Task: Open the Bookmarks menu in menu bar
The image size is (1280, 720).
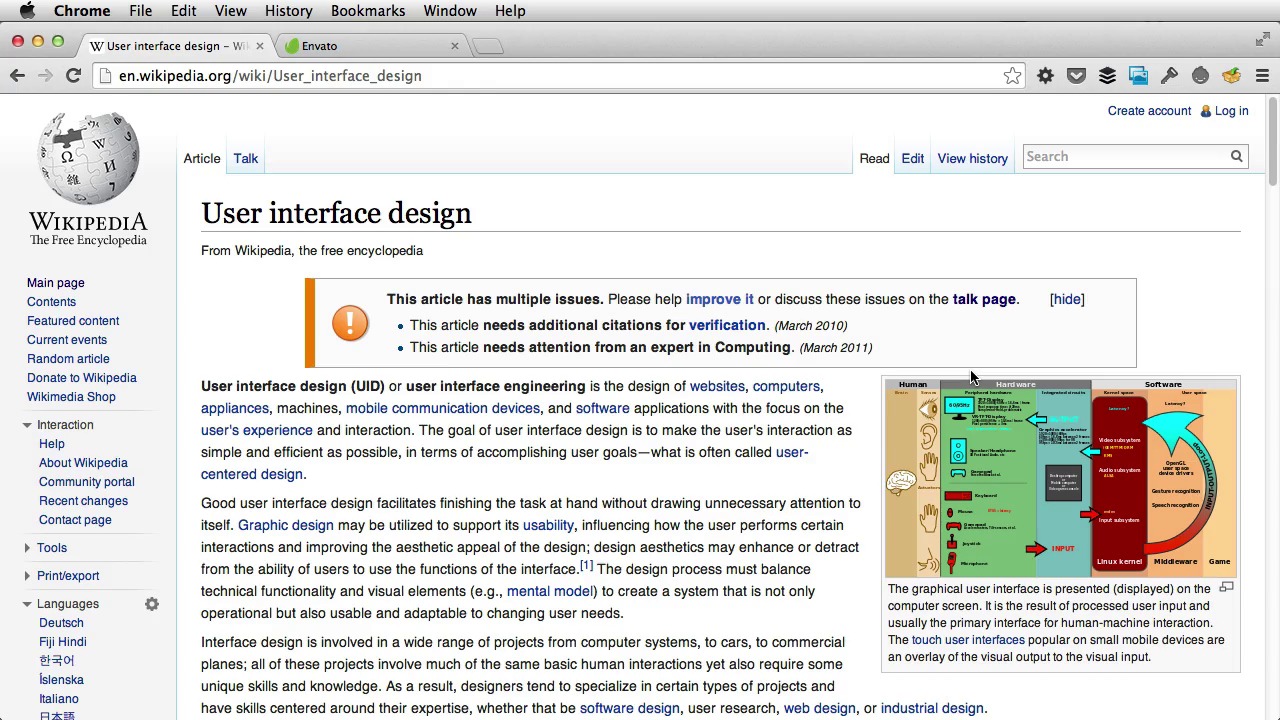Action: click(367, 11)
